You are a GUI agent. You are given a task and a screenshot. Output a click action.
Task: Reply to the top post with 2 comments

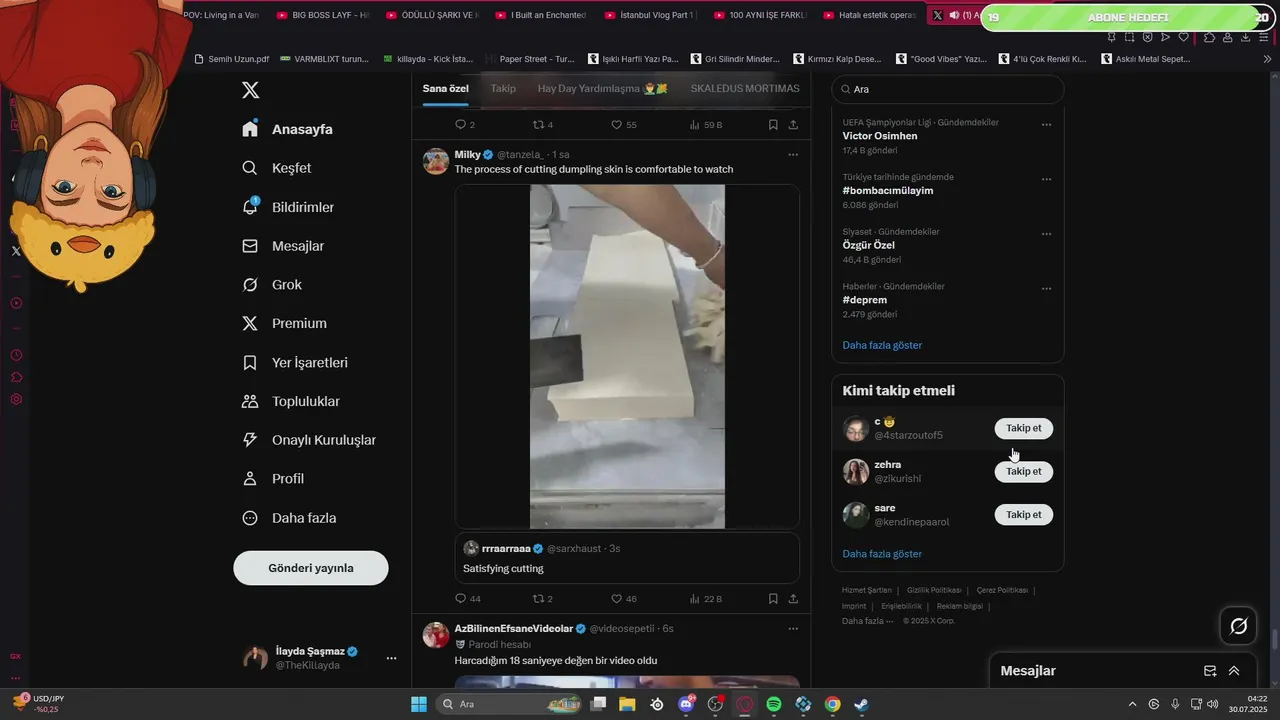(465, 125)
